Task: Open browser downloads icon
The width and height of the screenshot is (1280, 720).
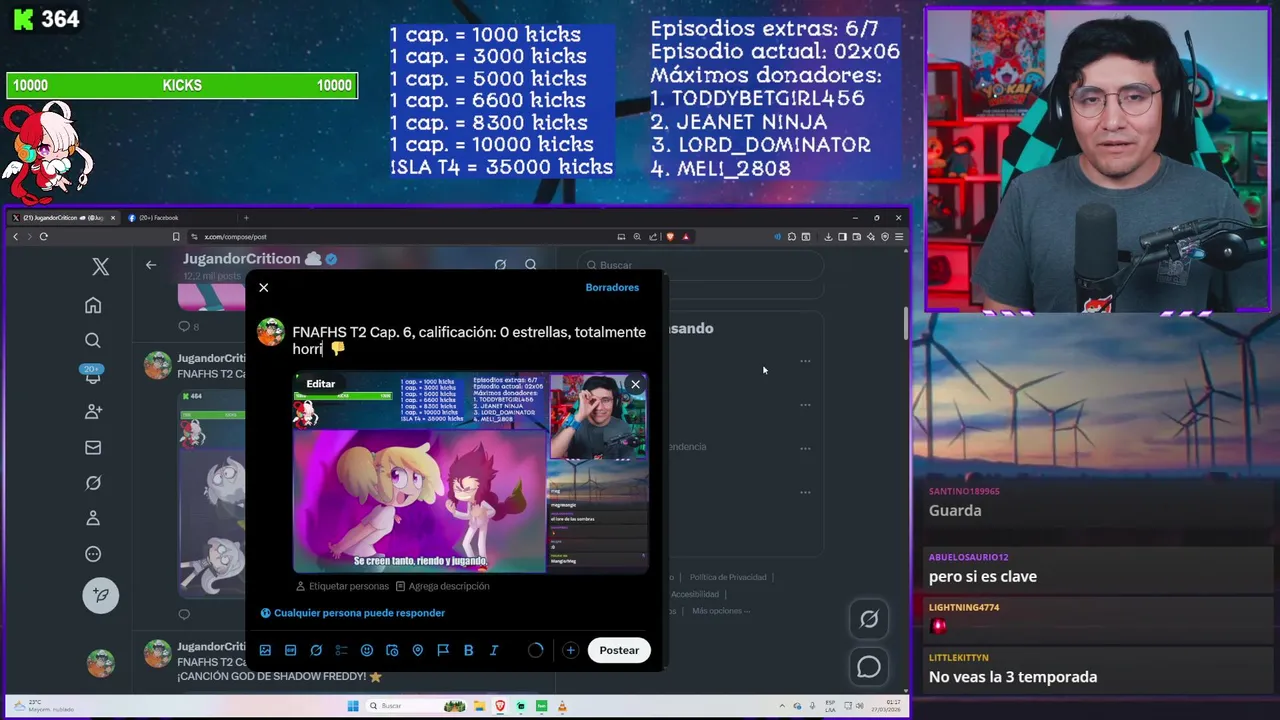Action: coord(828,237)
